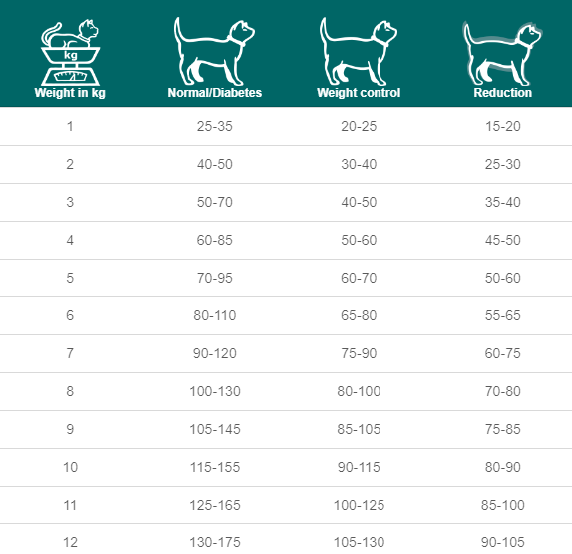572x554 pixels.
Task: Select the 'Reduction' column header text
Action: coord(503,93)
